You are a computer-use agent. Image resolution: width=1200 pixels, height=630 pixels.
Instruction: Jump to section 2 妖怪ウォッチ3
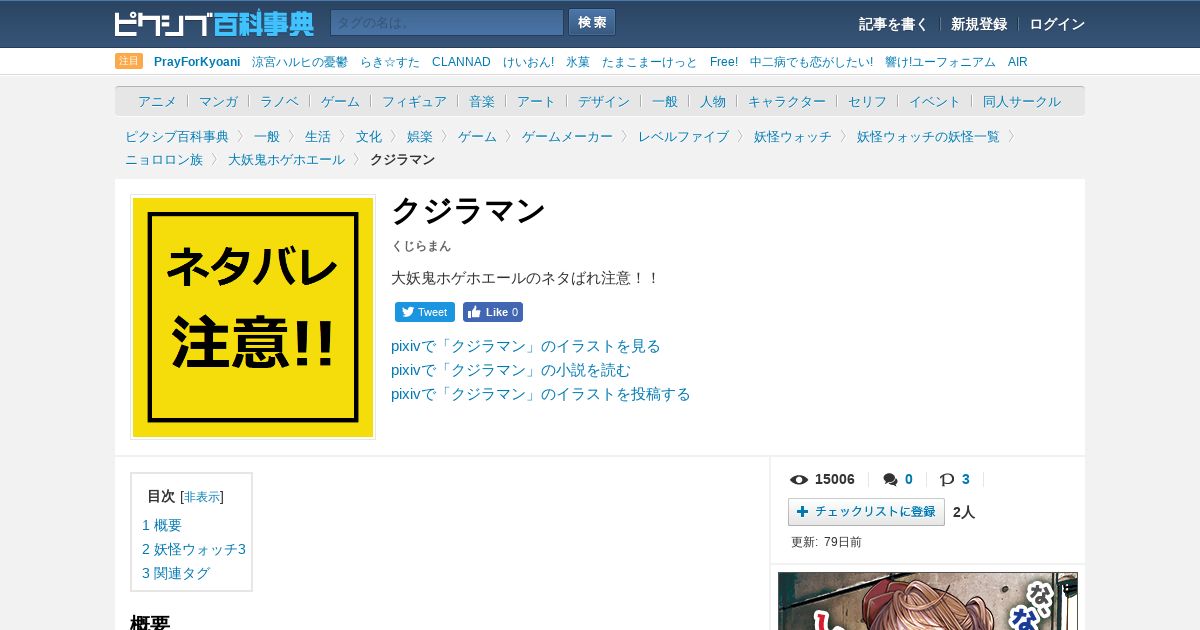194,549
